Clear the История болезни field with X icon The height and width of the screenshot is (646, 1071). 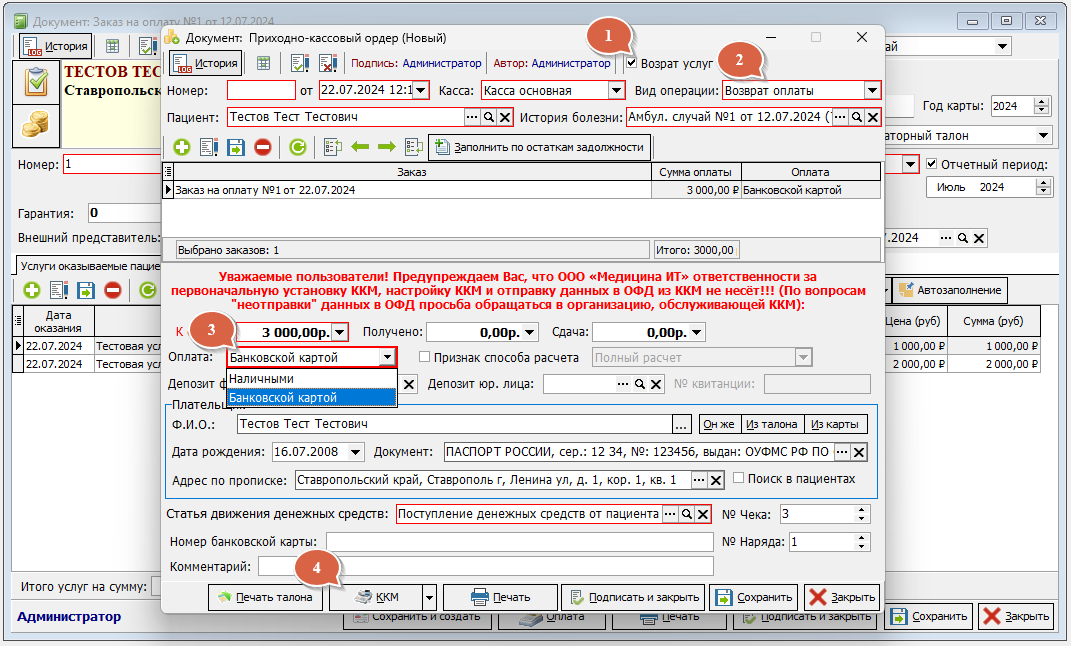coord(873,118)
